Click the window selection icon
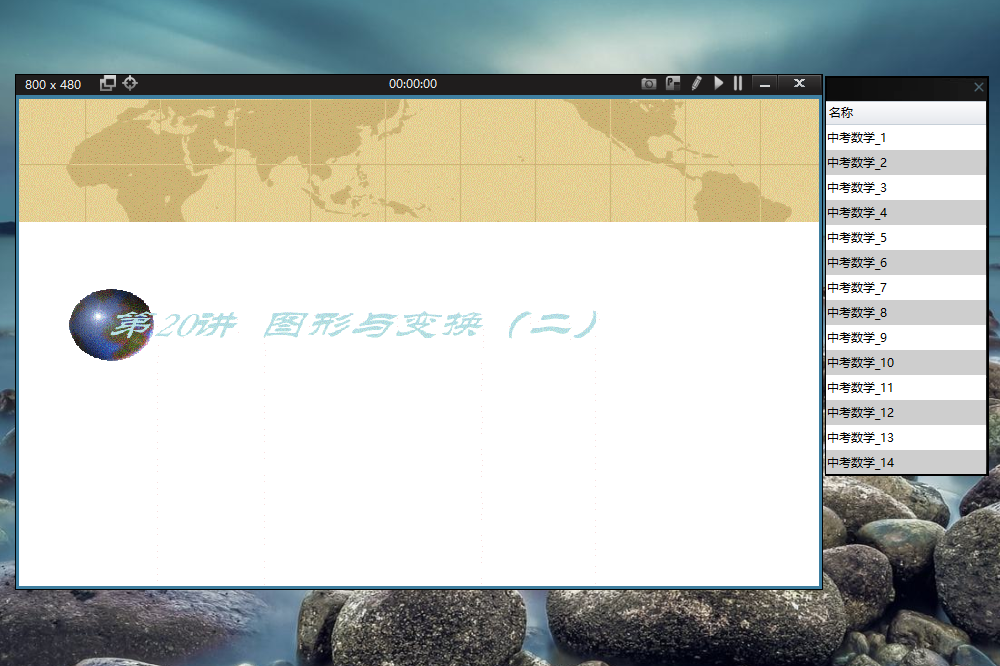The width and height of the screenshot is (1000, 666). click(x=108, y=83)
